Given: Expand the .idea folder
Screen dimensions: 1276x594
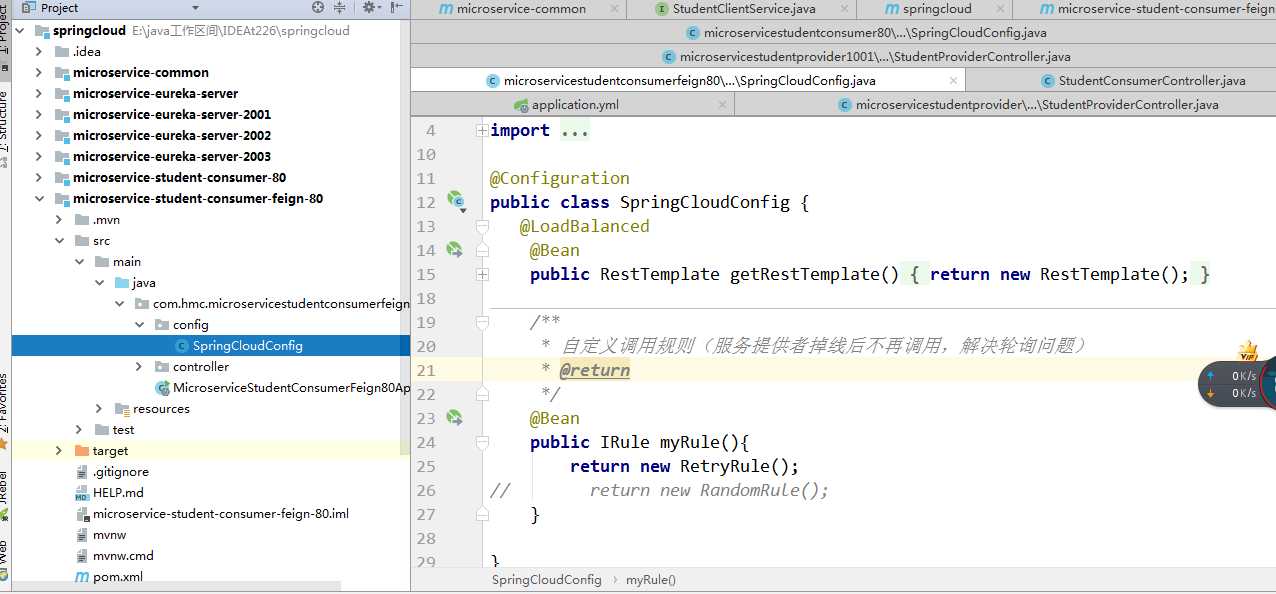Looking at the screenshot, I should pyautogui.click(x=39, y=52).
